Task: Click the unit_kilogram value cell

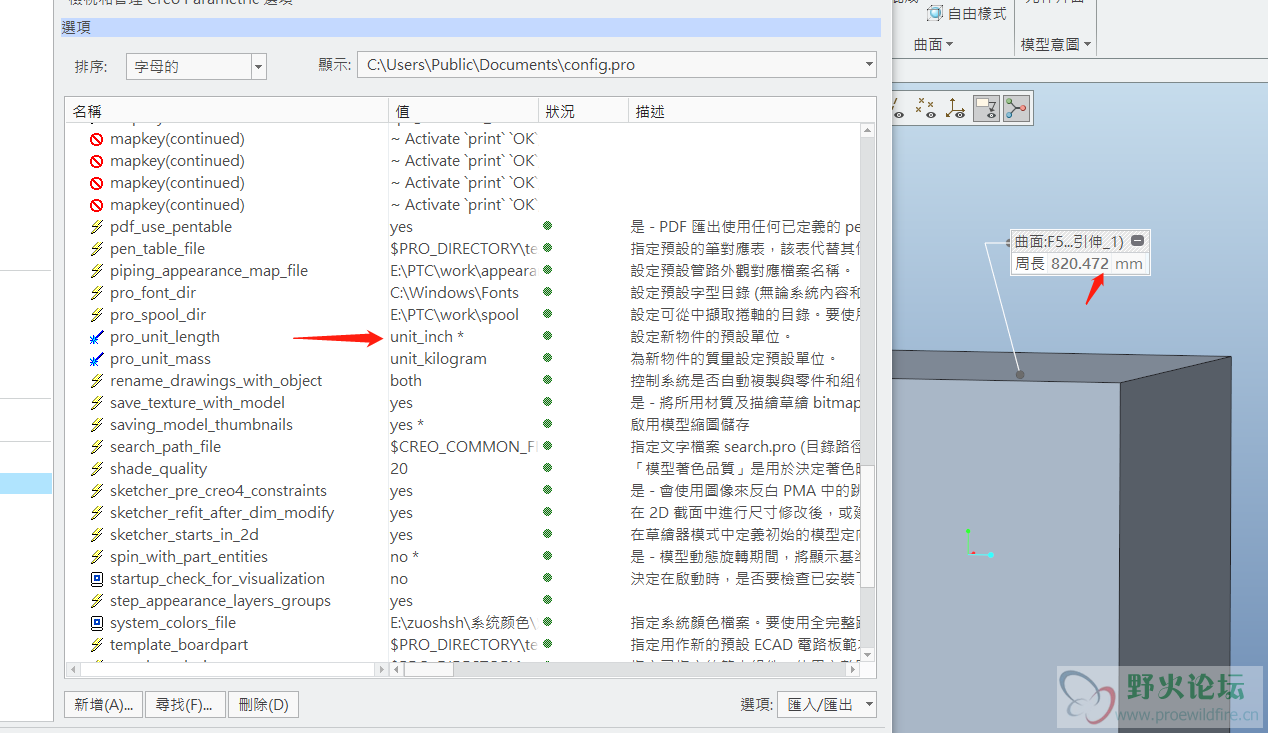Action: [x=438, y=359]
